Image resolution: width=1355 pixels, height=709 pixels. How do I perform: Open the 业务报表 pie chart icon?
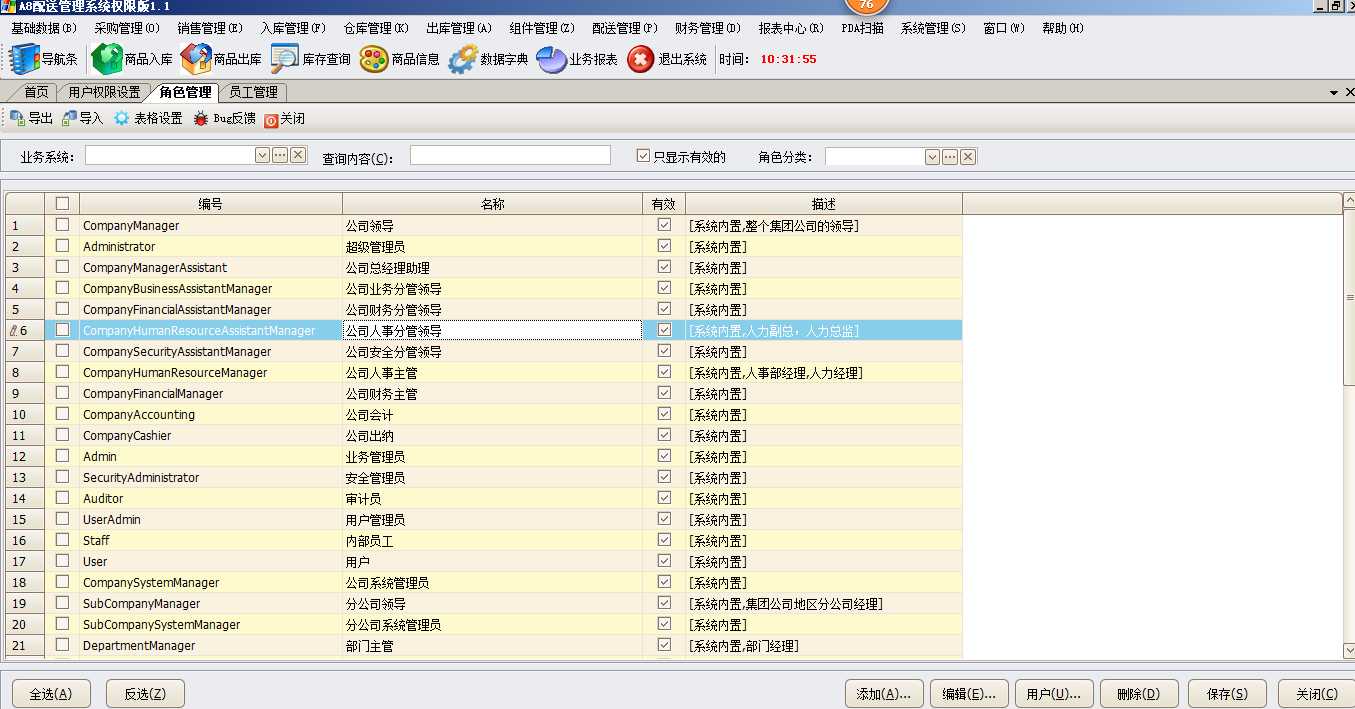point(552,59)
